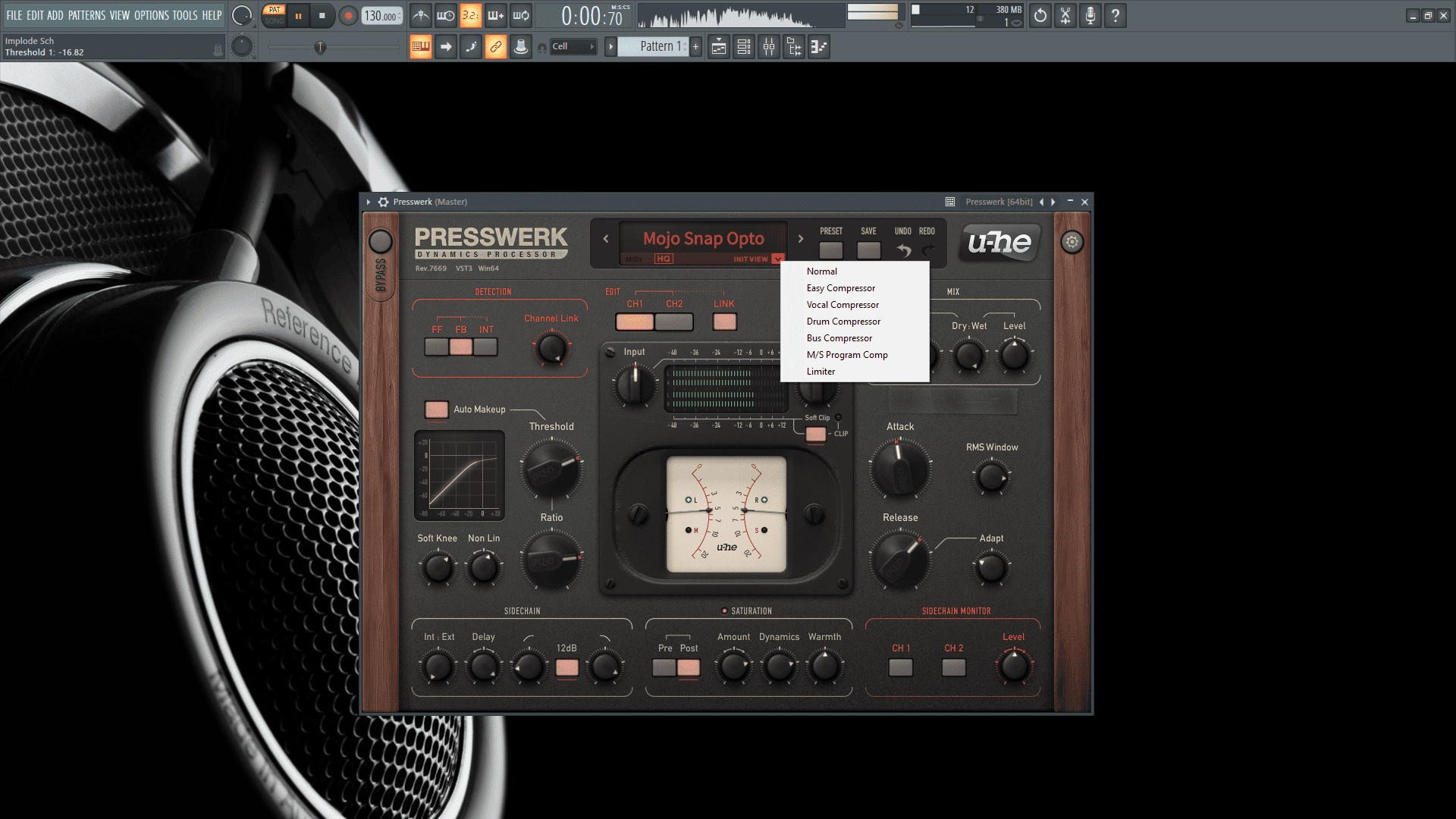Screen dimensions: 1456x819
Task: Click the INIT VIEW dropdown arrow
Action: coord(777,259)
